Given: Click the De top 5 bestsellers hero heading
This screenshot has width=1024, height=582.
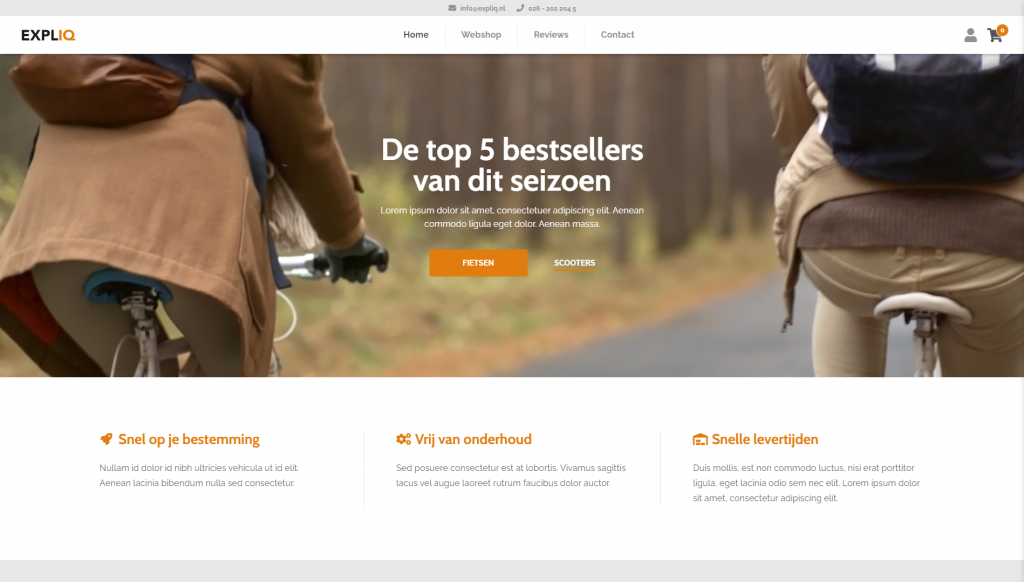Looking at the screenshot, I should pos(512,165).
